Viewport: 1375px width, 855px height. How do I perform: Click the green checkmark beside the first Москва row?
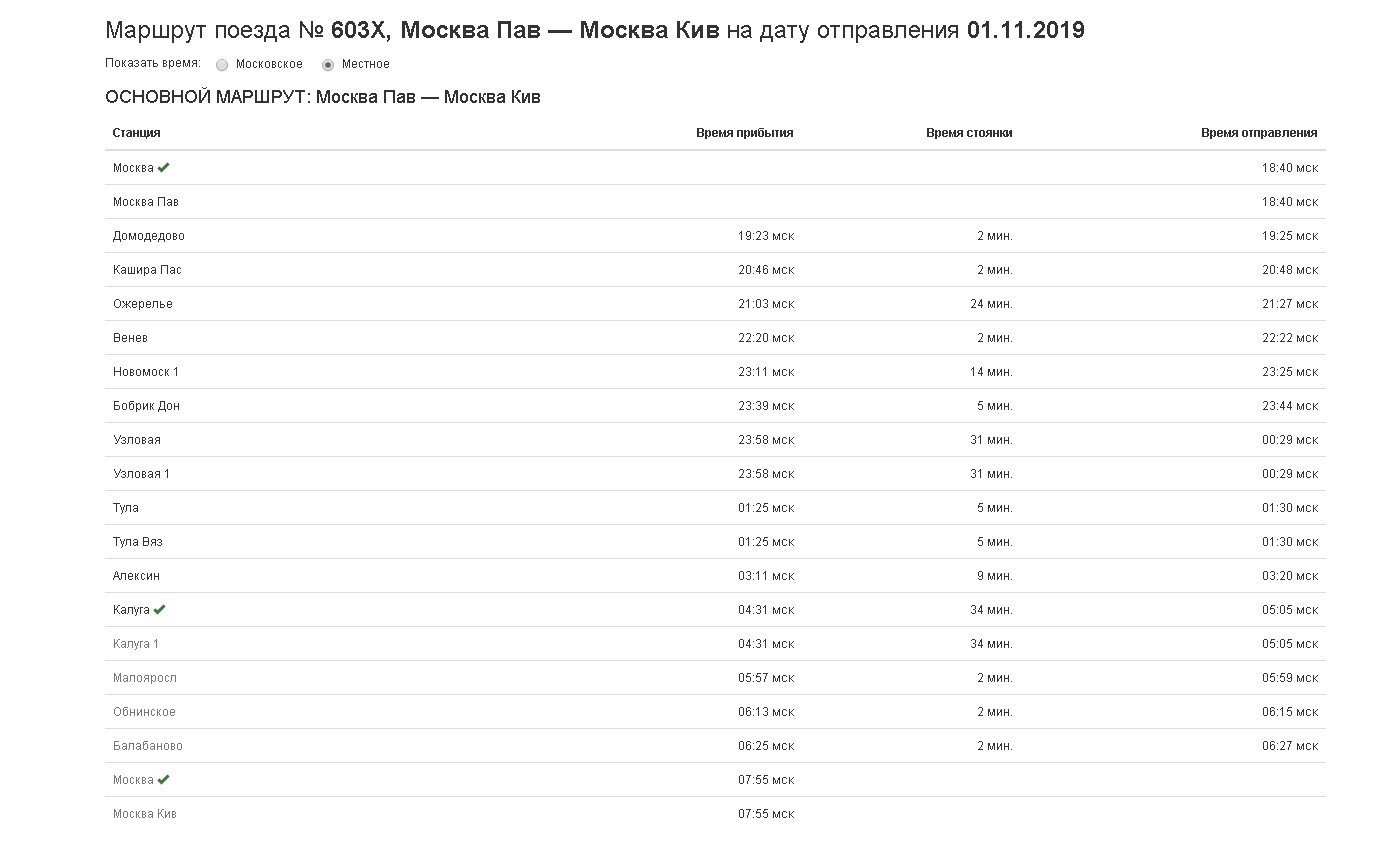[163, 167]
